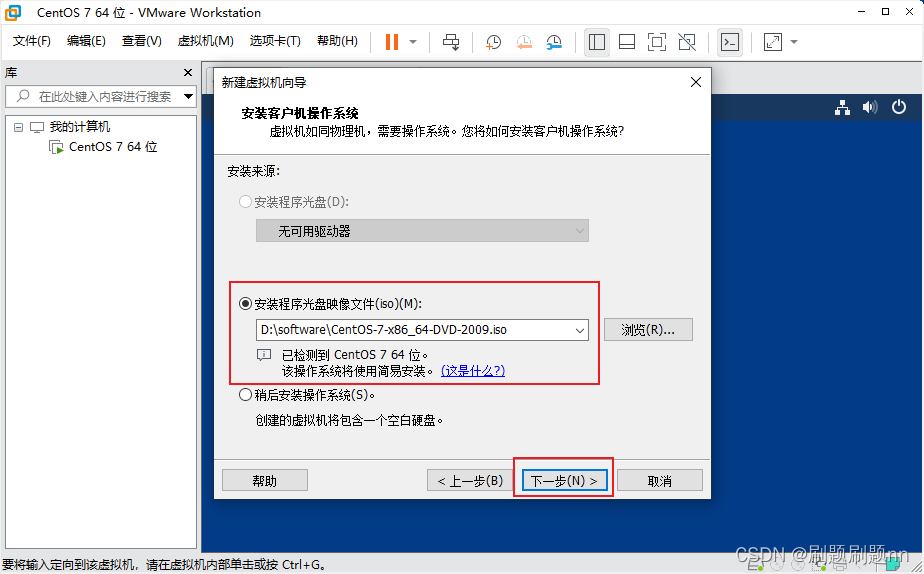Toggle the library sidebar view icon
924x574 pixels.
tap(597, 42)
